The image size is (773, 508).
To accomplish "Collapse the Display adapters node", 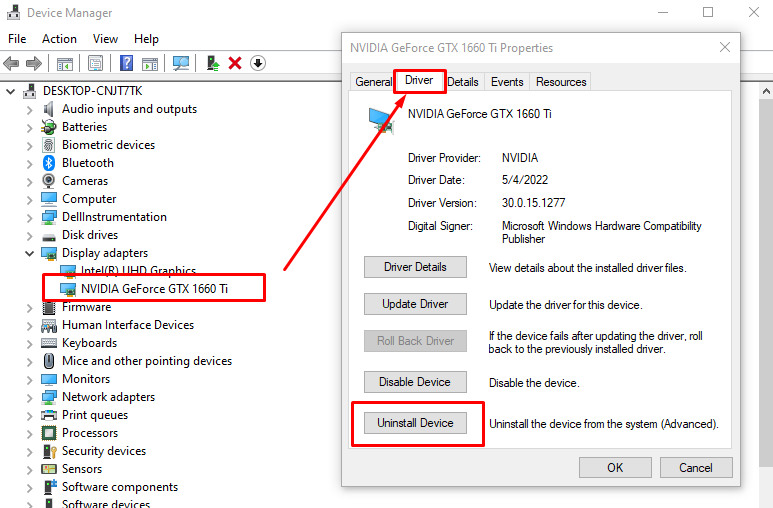I will 30,253.
